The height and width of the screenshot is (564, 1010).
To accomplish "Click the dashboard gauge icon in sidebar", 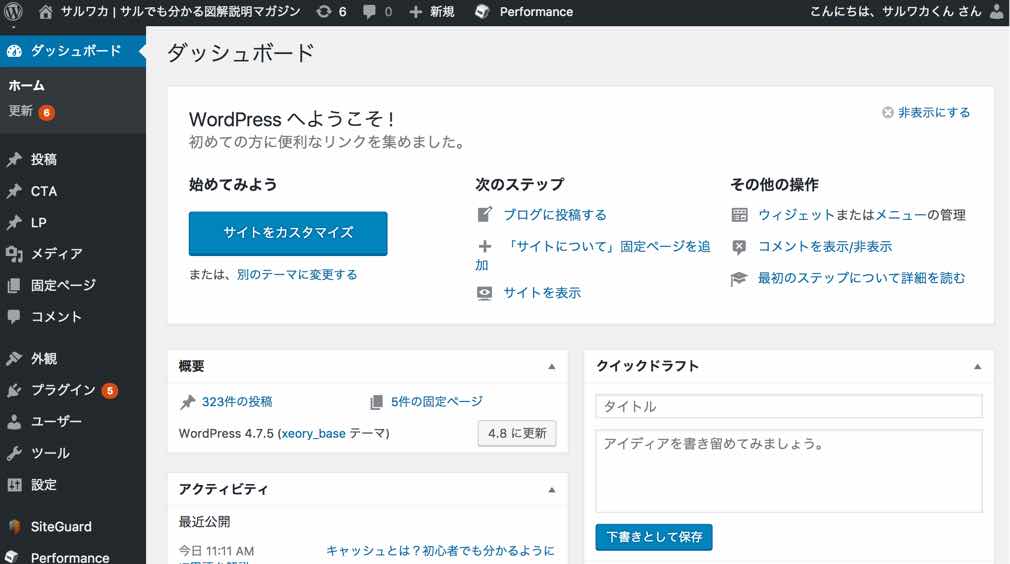I will pyautogui.click(x=14, y=51).
